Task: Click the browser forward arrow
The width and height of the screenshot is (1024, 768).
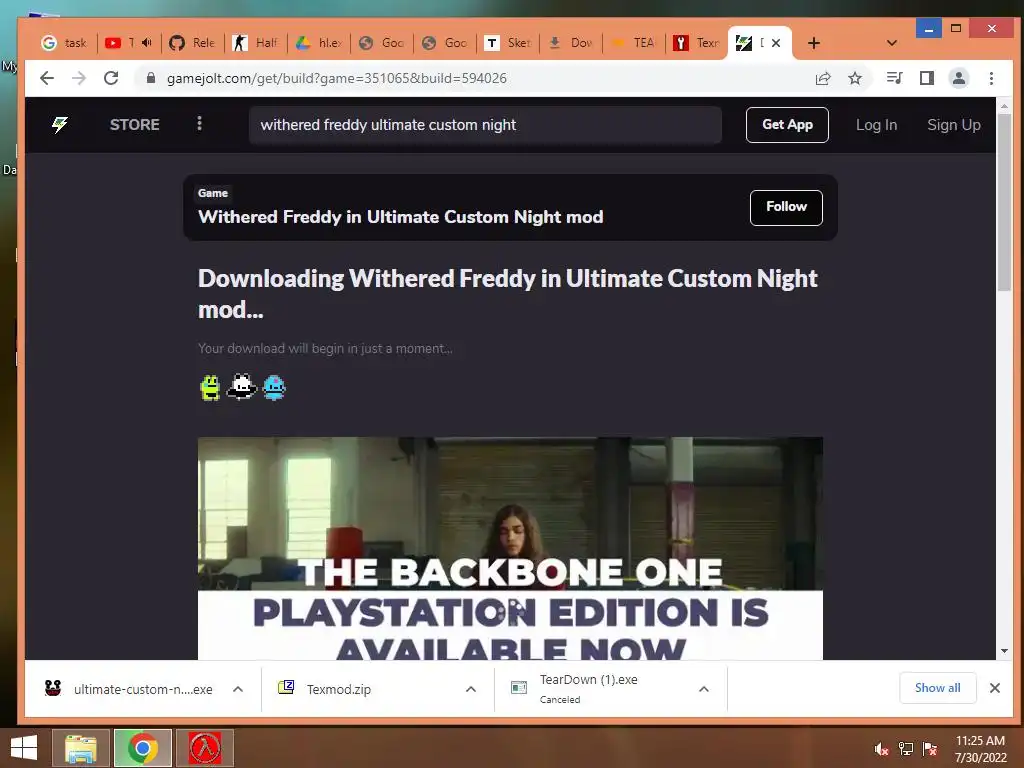Action: 79,78
